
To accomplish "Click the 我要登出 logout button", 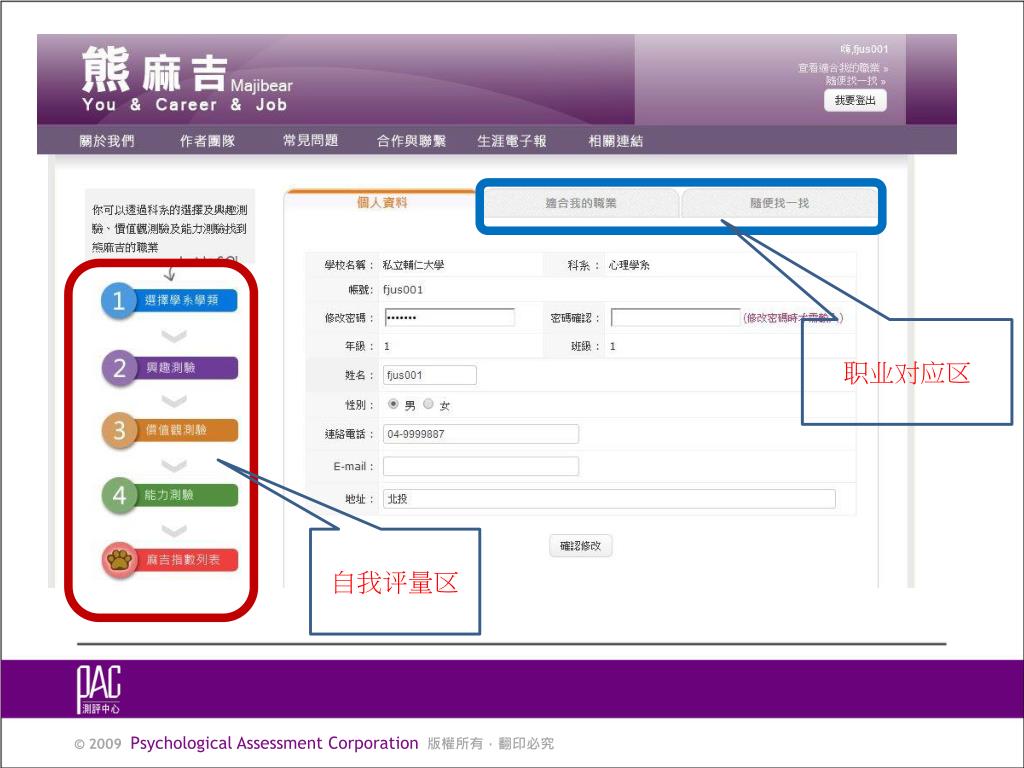I will 855,101.
